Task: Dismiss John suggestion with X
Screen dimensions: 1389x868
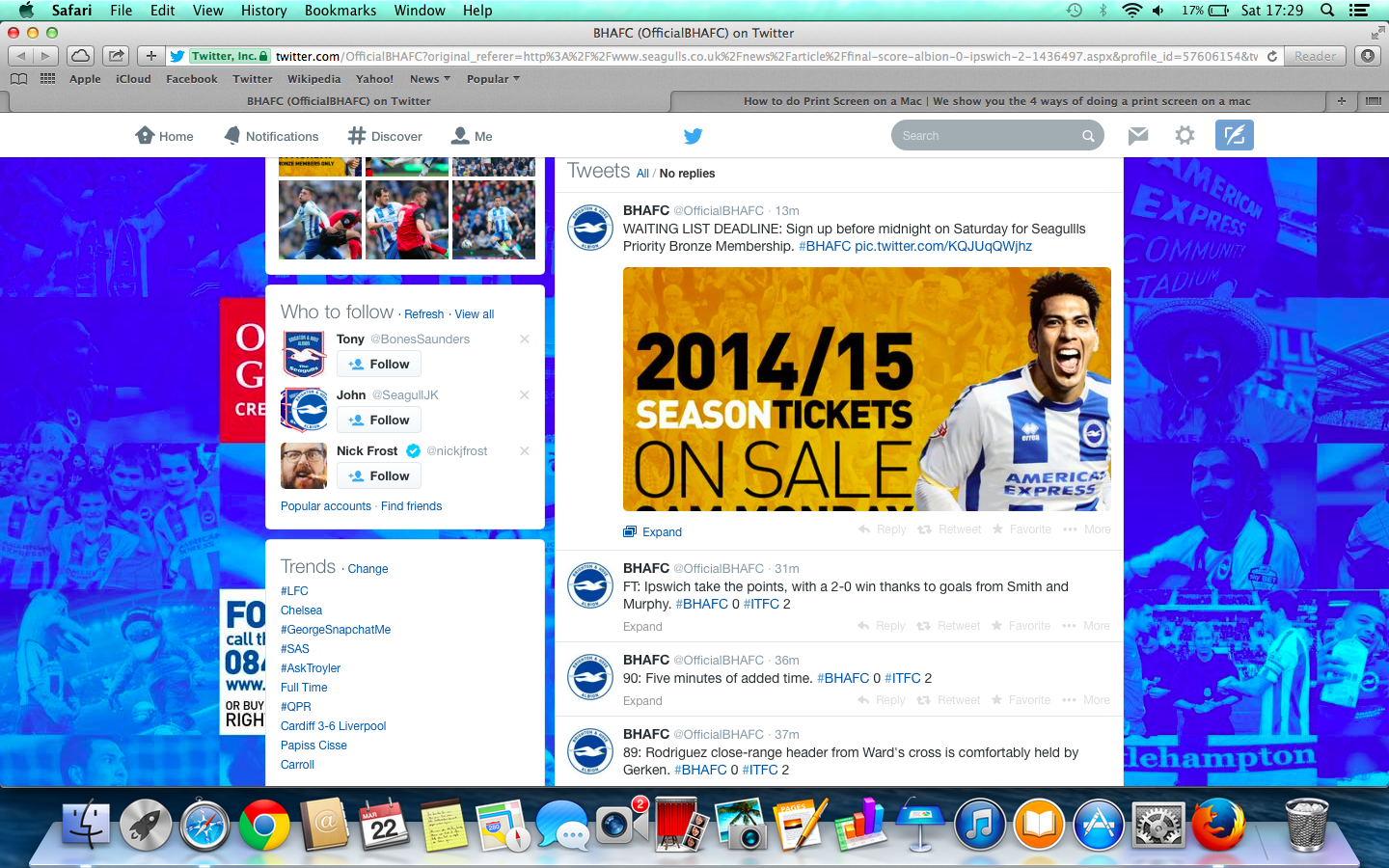Action: (x=525, y=394)
